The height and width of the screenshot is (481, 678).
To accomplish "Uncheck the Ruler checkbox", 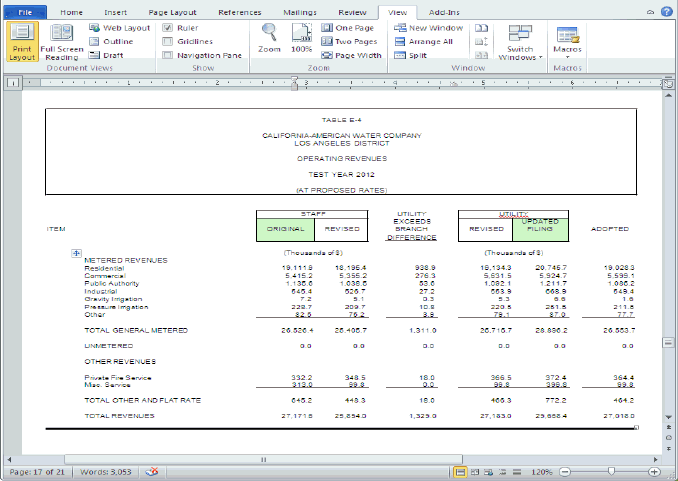I will coord(168,28).
